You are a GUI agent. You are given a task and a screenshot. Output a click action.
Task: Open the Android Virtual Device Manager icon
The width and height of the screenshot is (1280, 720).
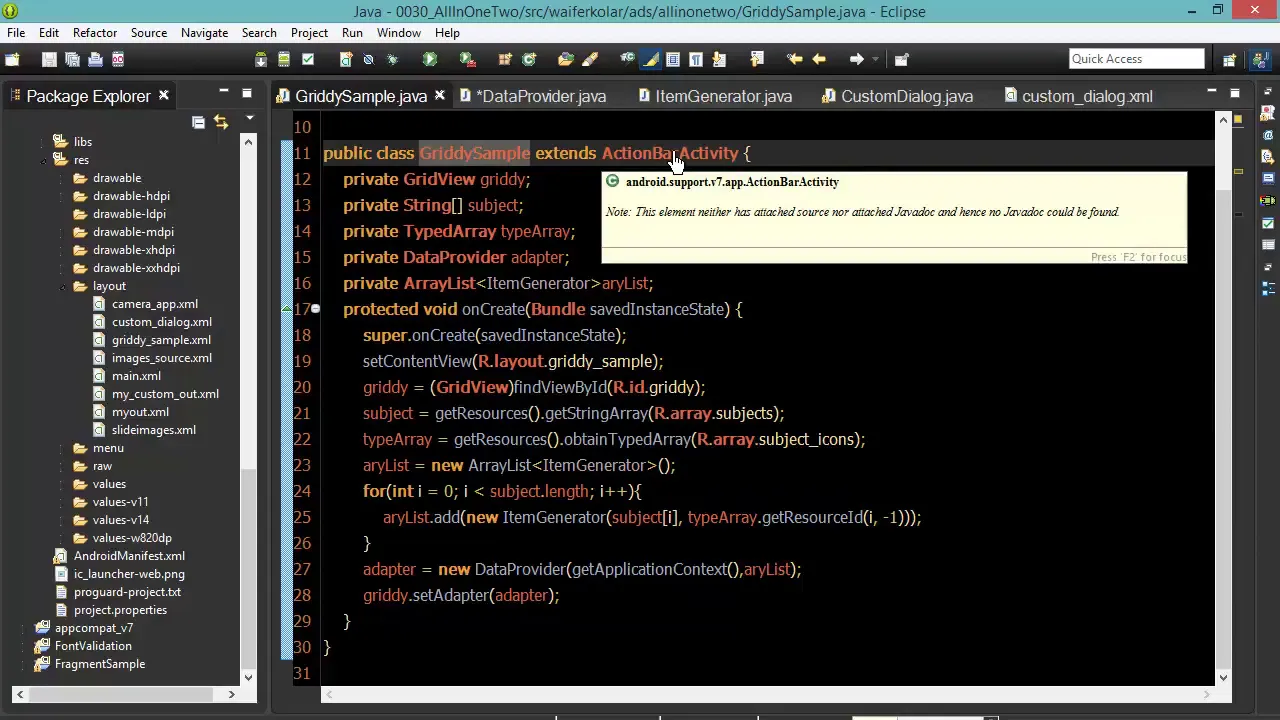tap(284, 59)
